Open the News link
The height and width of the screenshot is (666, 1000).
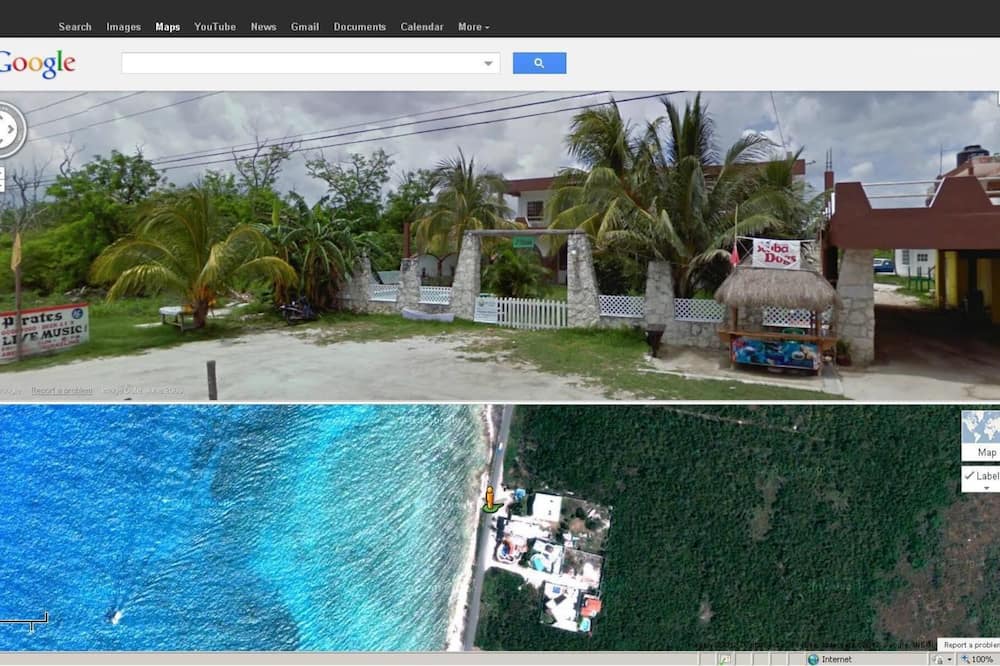[x=263, y=27]
